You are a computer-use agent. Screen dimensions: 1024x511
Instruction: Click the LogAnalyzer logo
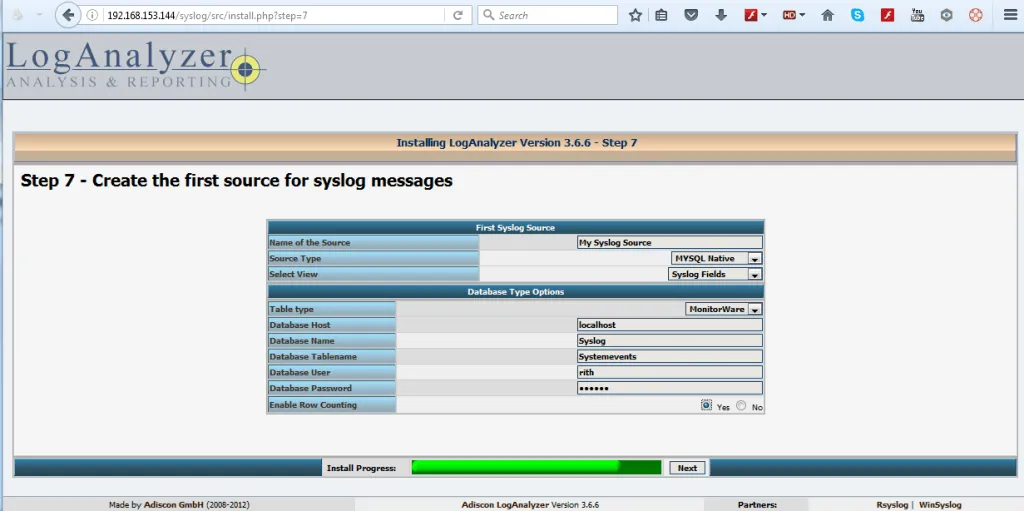[x=136, y=65]
